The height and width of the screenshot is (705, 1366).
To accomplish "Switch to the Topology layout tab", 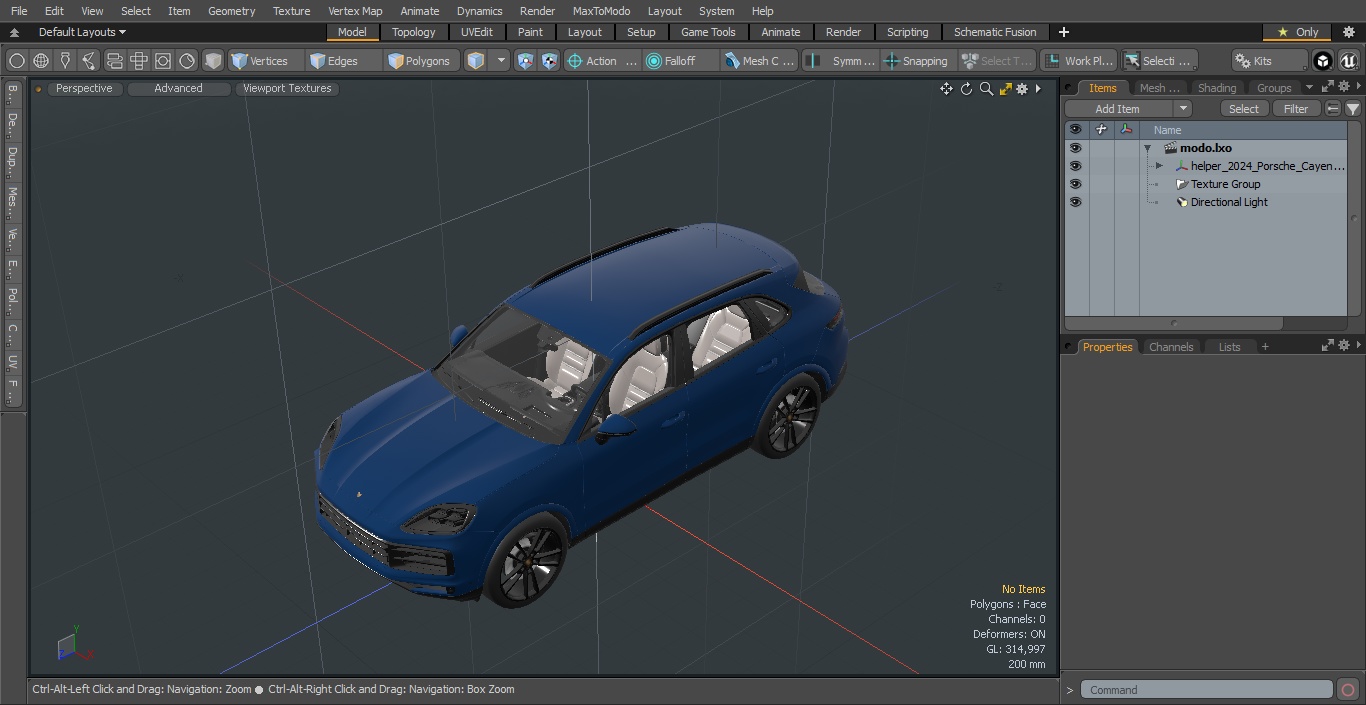I will [x=413, y=32].
